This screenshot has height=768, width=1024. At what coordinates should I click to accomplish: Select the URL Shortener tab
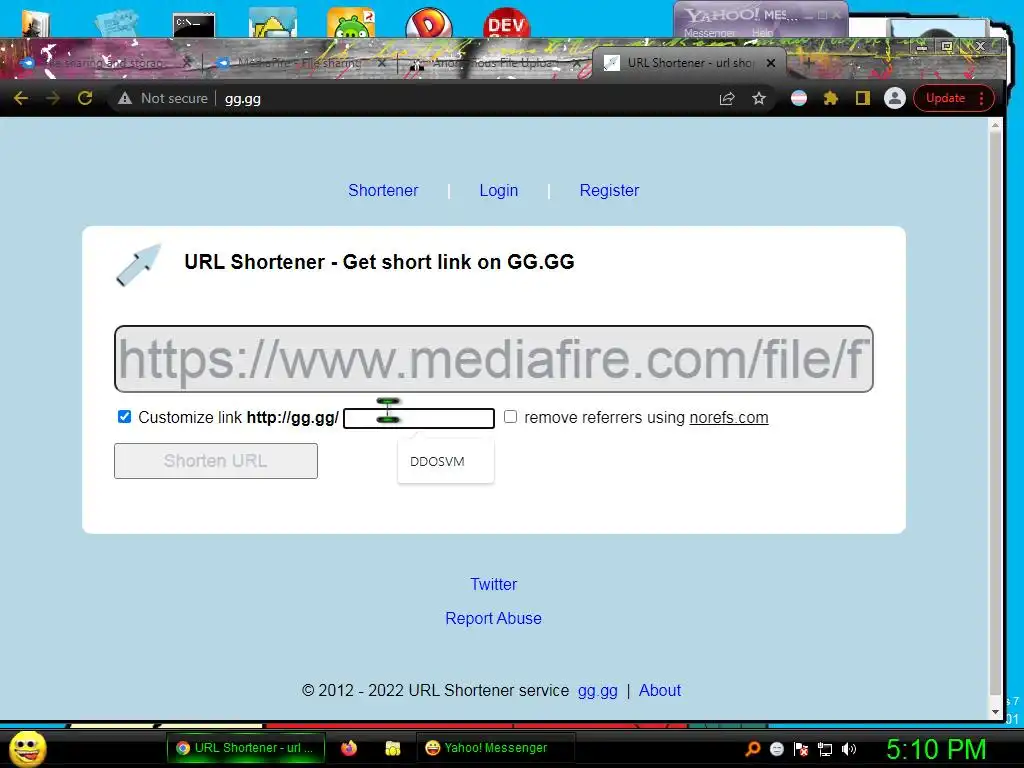689,63
